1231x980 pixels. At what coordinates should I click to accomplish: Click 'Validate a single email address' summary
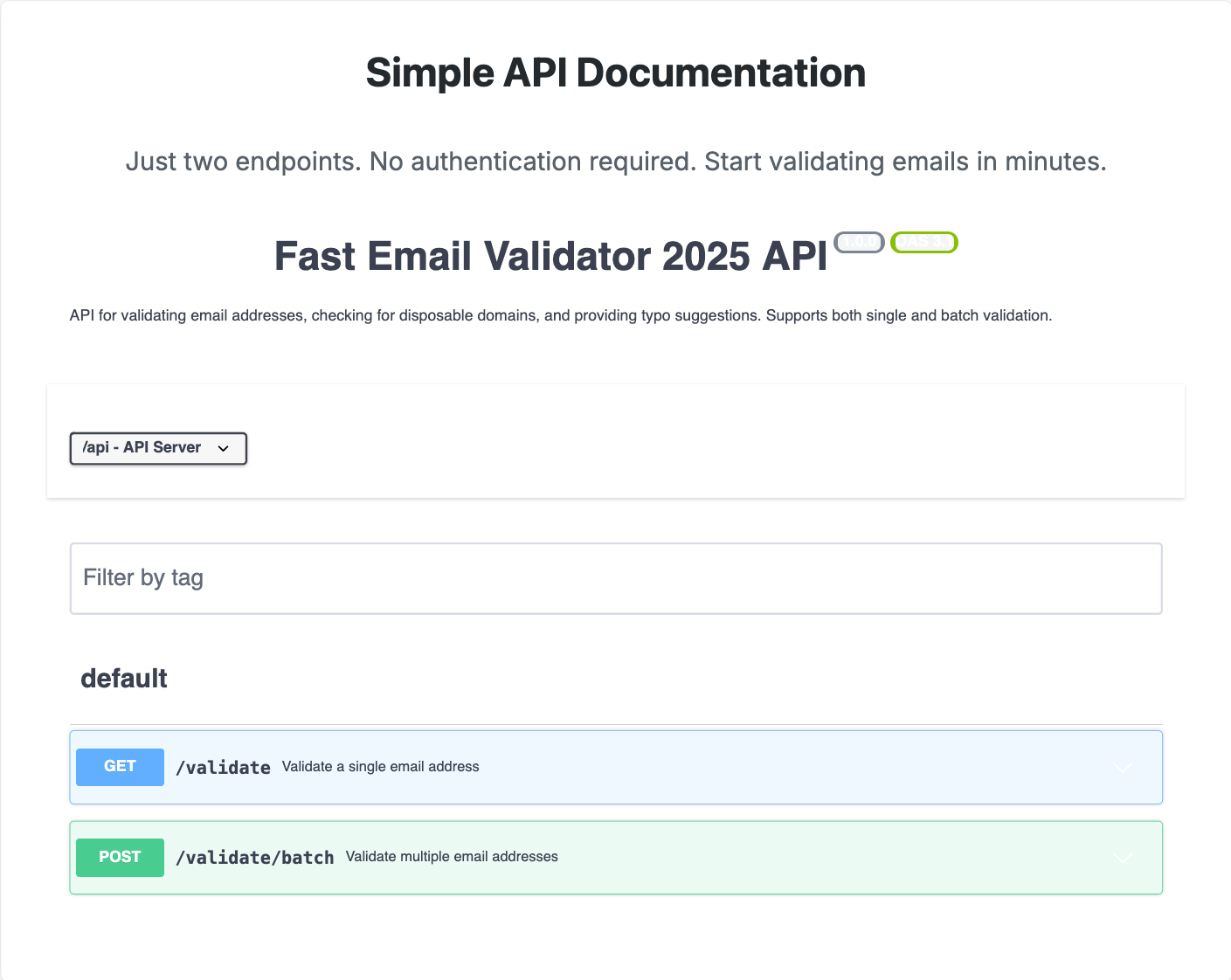[381, 767]
